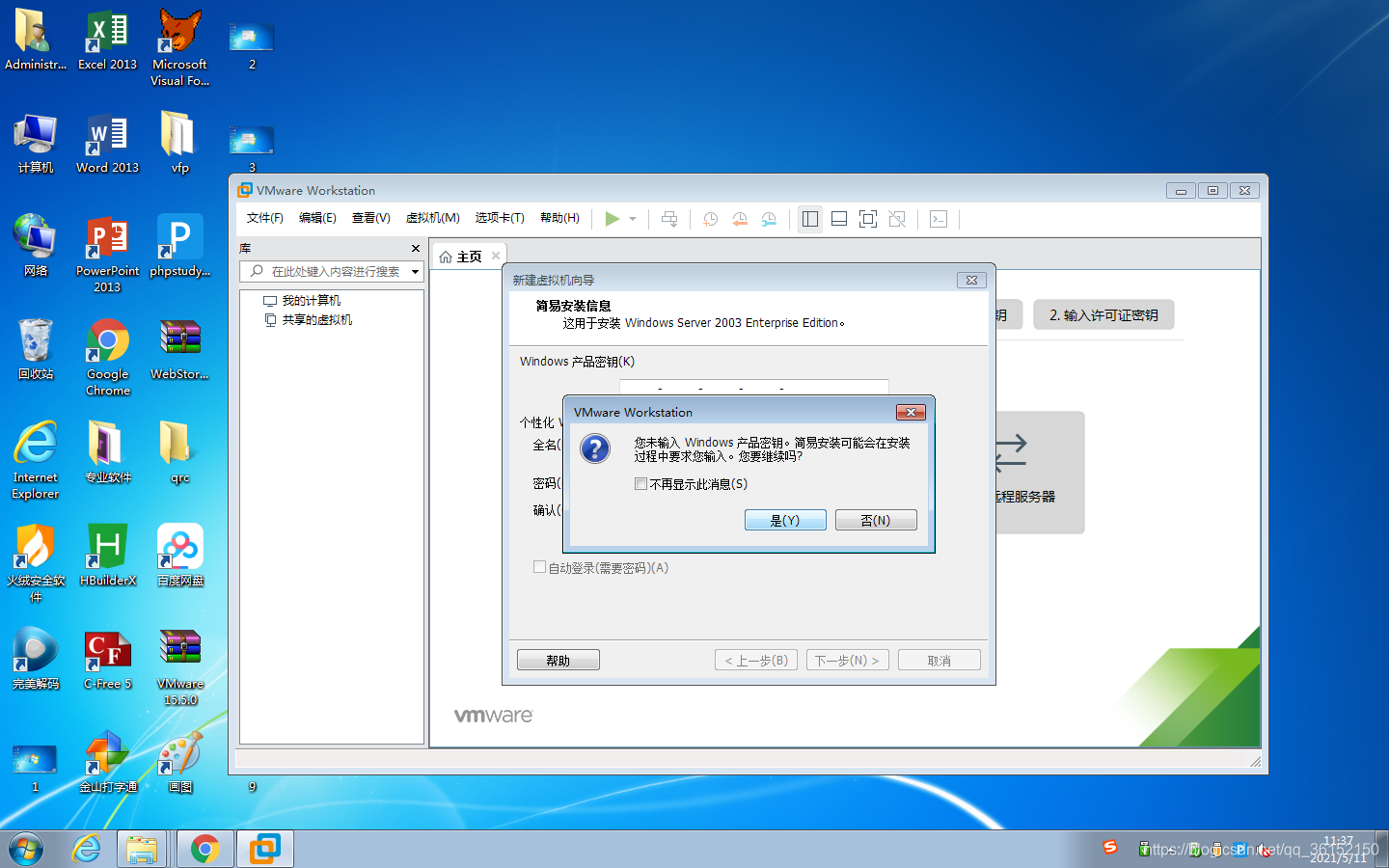
Task: Click the 帮助 button in wizard
Action: (558, 661)
